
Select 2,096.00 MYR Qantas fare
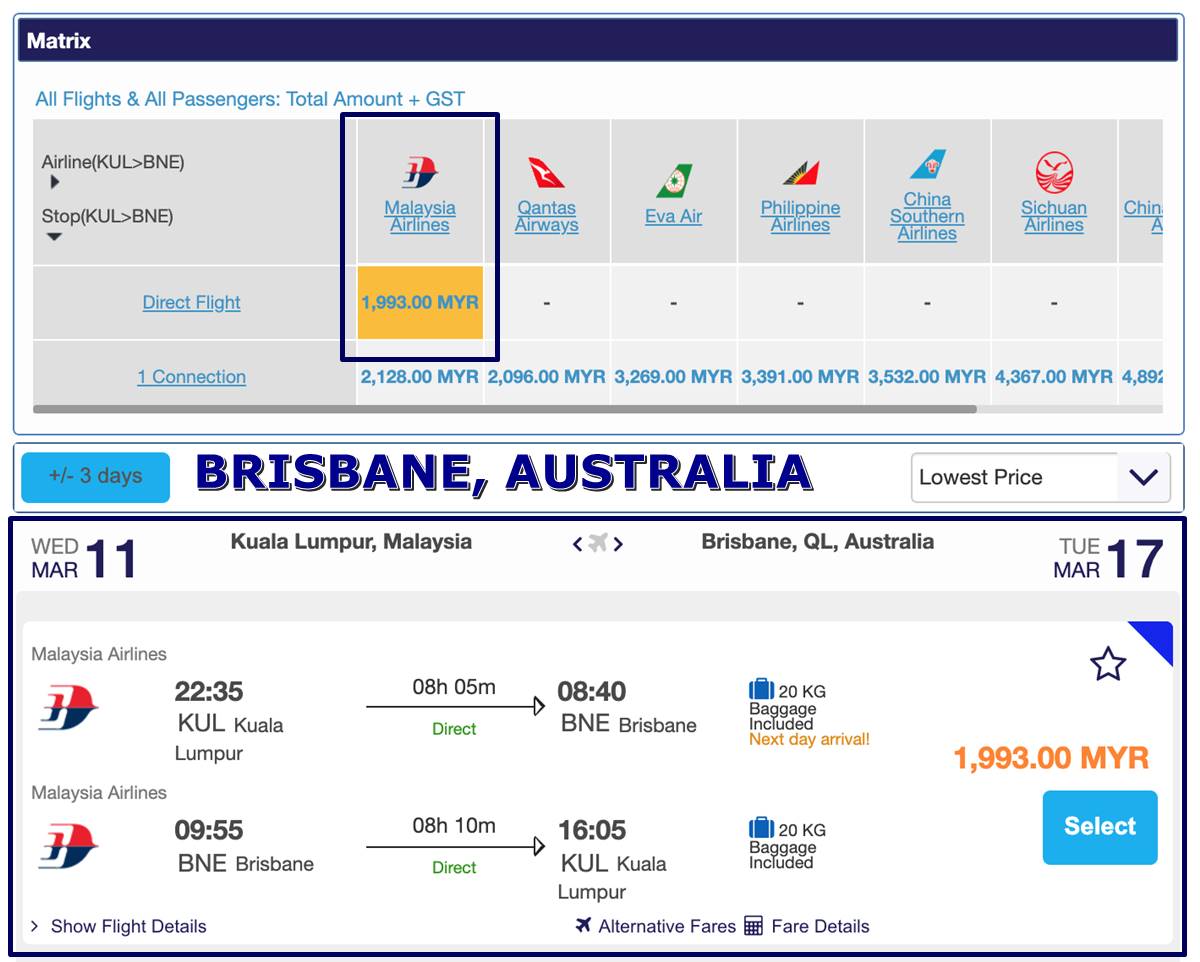click(546, 377)
